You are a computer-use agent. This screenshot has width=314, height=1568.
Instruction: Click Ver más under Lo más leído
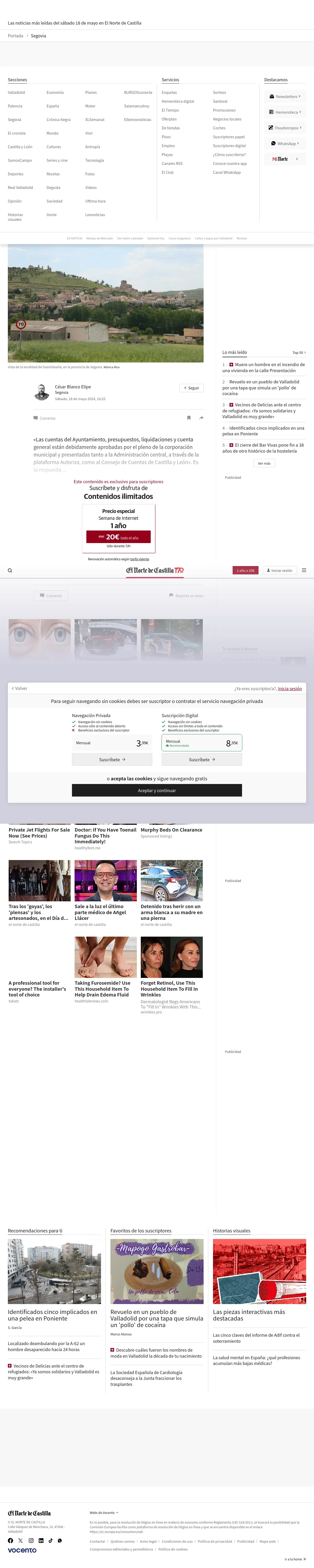pos(264,463)
